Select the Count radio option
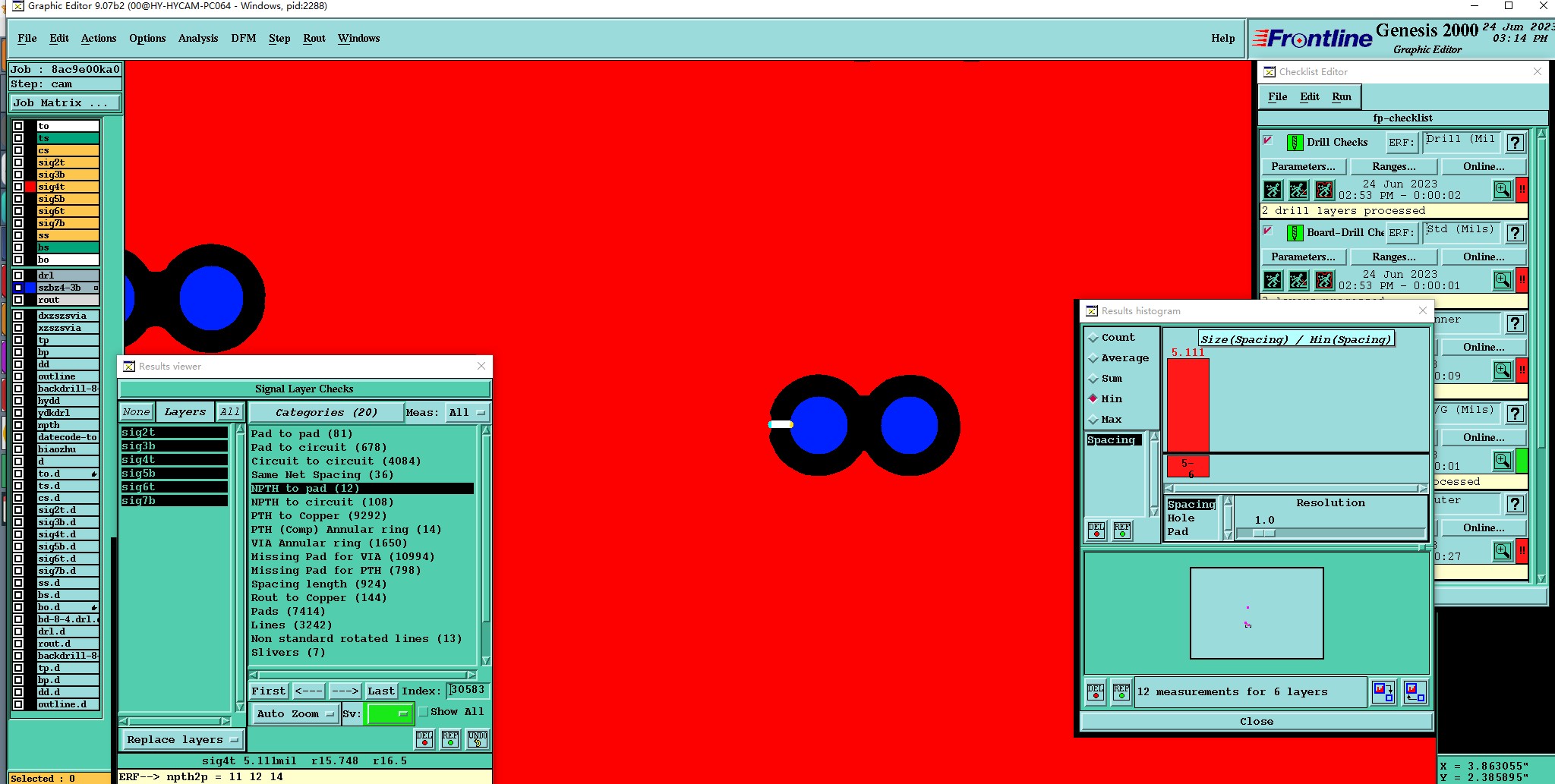1555x784 pixels. 1093,338
